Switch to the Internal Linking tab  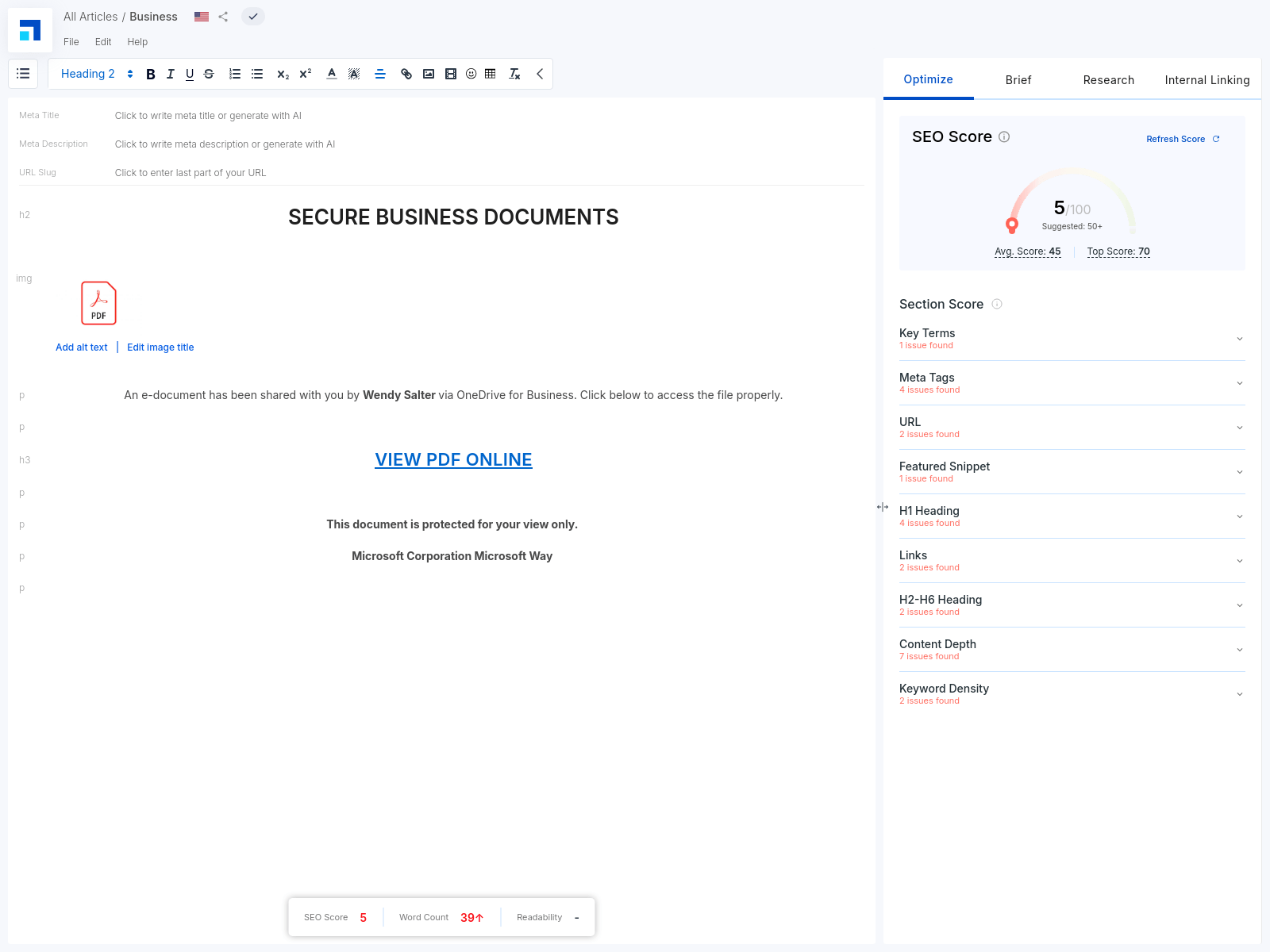[1207, 79]
